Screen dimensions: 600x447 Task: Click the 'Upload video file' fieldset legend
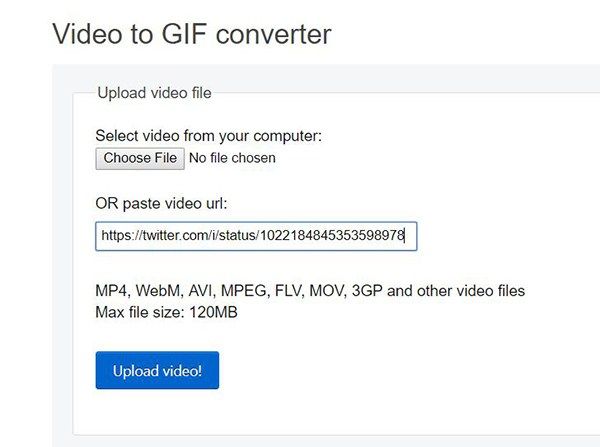pyautogui.click(x=154, y=93)
